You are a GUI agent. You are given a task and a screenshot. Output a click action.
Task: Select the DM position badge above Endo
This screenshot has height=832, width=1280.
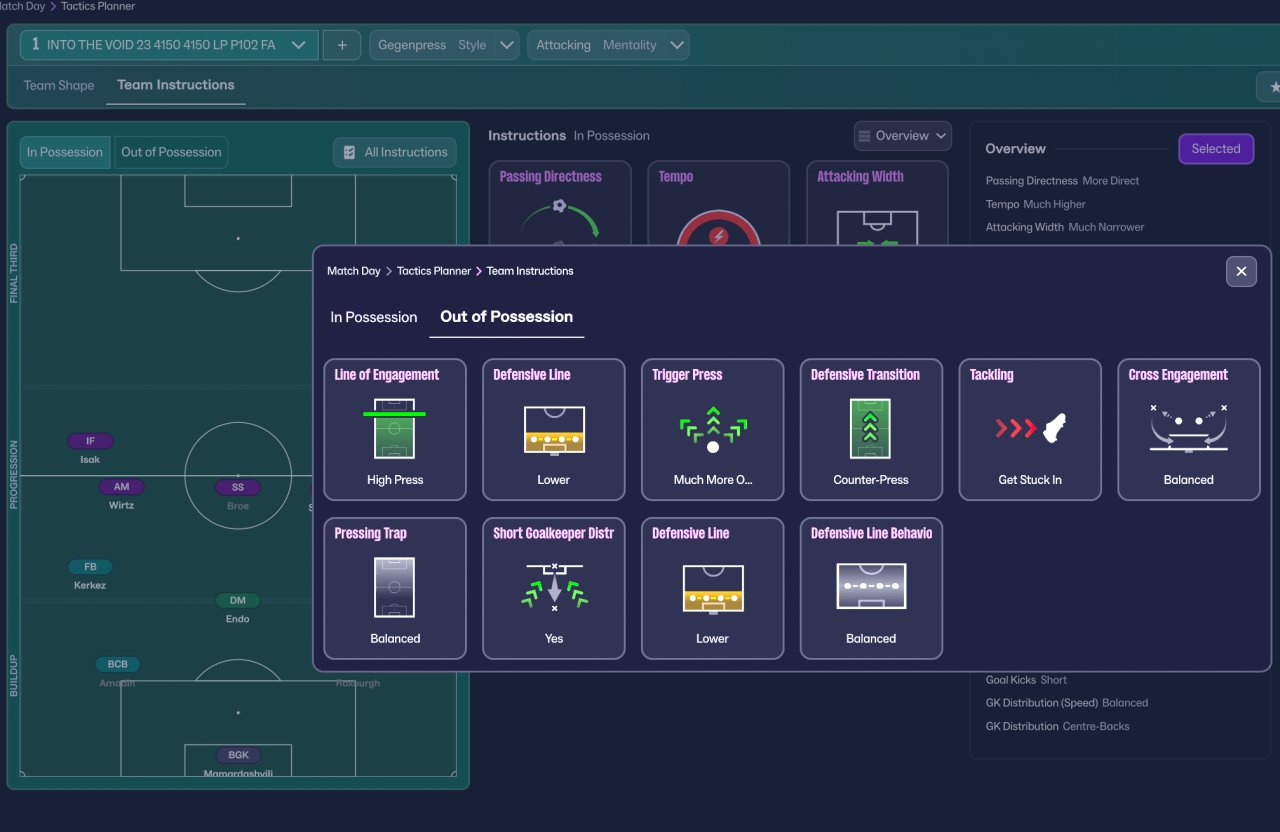238,600
